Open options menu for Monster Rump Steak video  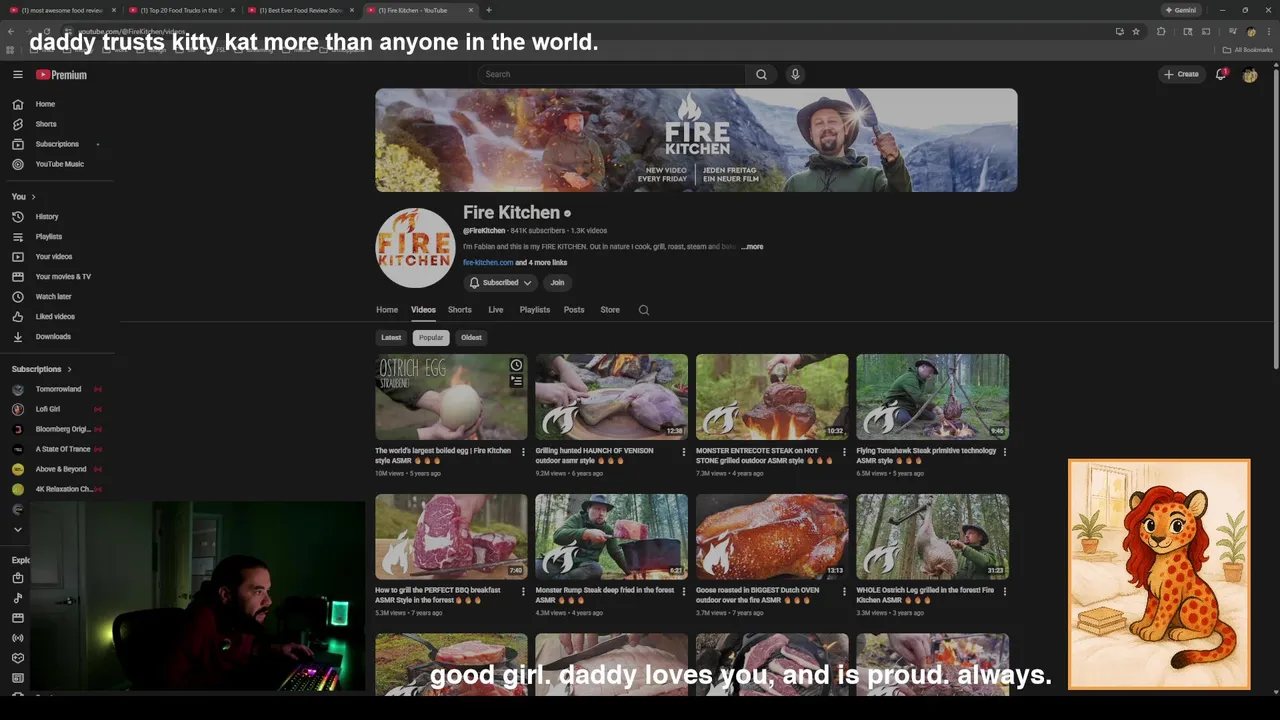pyautogui.click(x=684, y=592)
